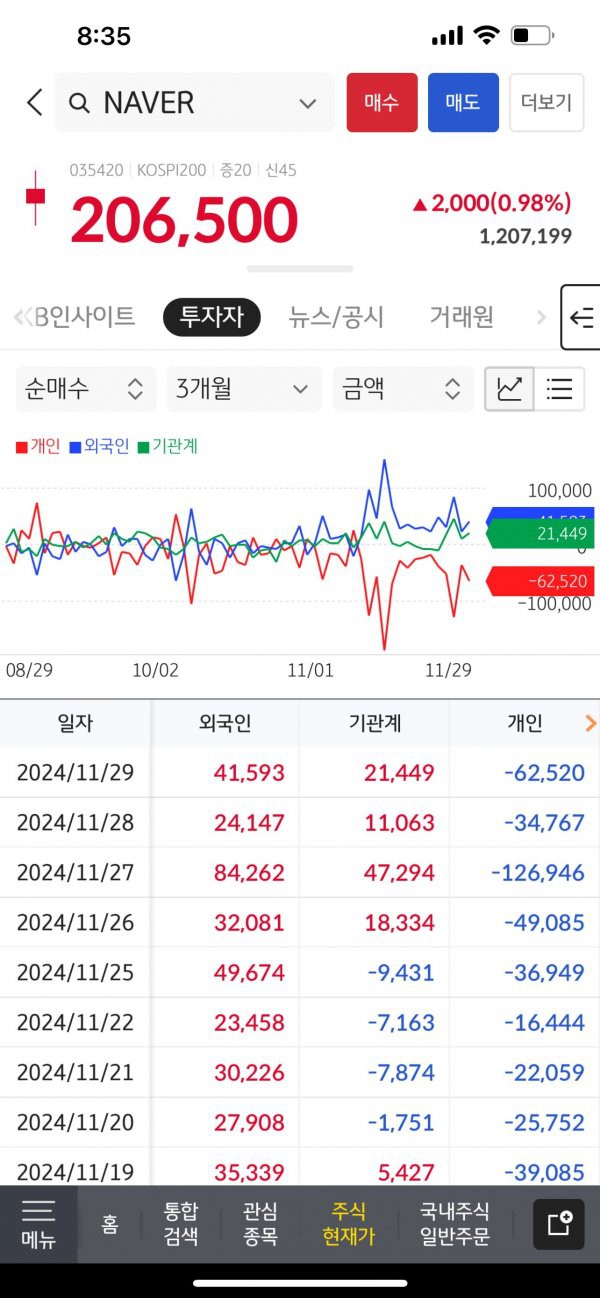Screen dimensions: 600x1298
Task: Switch to the 거래원 tab
Action: tap(461, 317)
